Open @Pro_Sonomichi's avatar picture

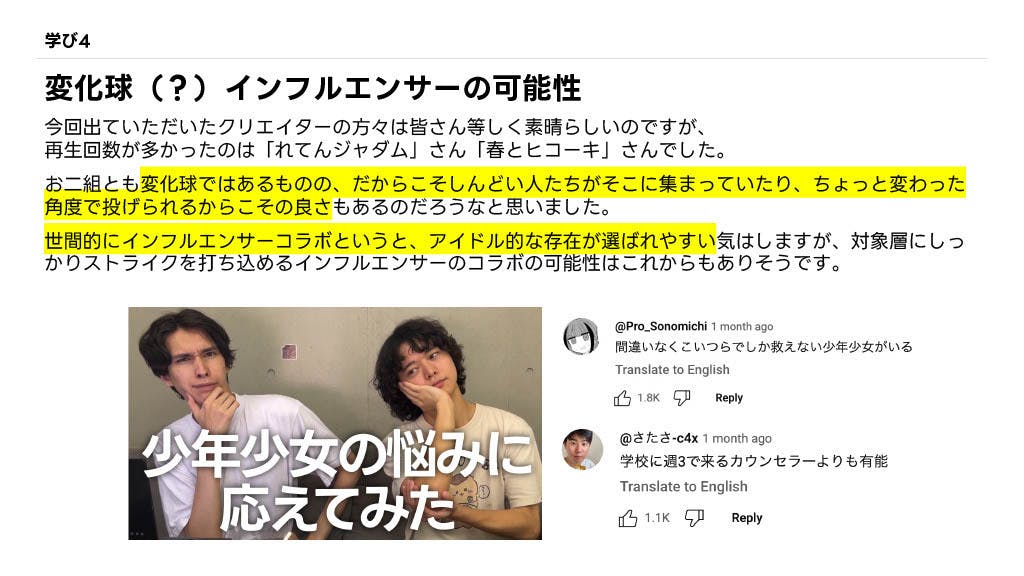pyautogui.click(x=581, y=336)
